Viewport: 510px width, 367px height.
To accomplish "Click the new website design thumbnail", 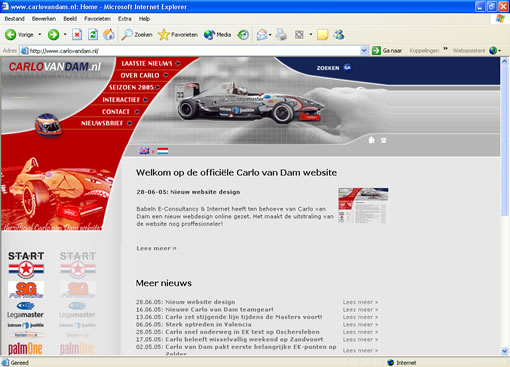I will pyautogui.click(x=363, y=205).
